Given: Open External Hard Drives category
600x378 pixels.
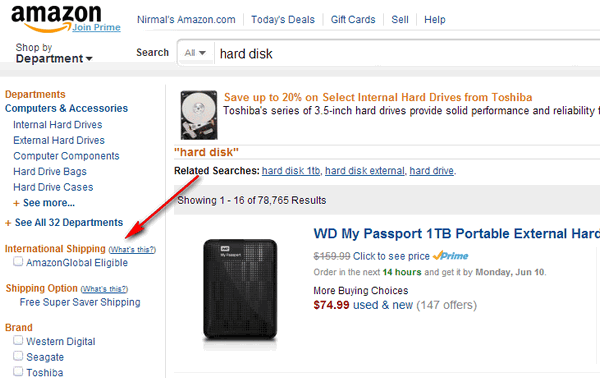Looking at the screenshot, I should pos(59,140).
